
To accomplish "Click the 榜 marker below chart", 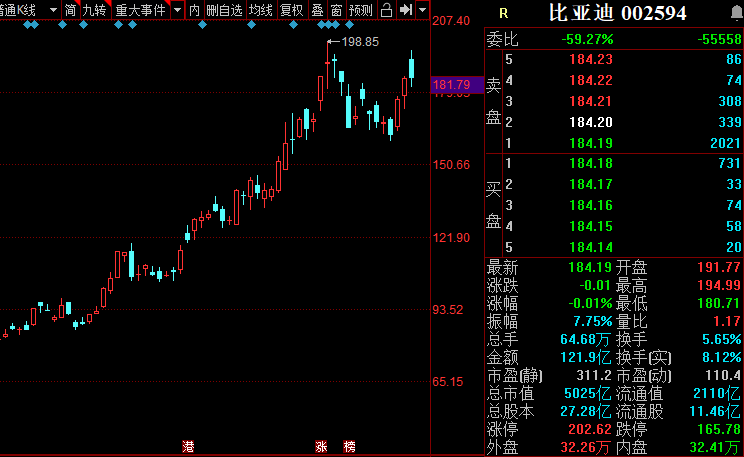I will (349, 446).
